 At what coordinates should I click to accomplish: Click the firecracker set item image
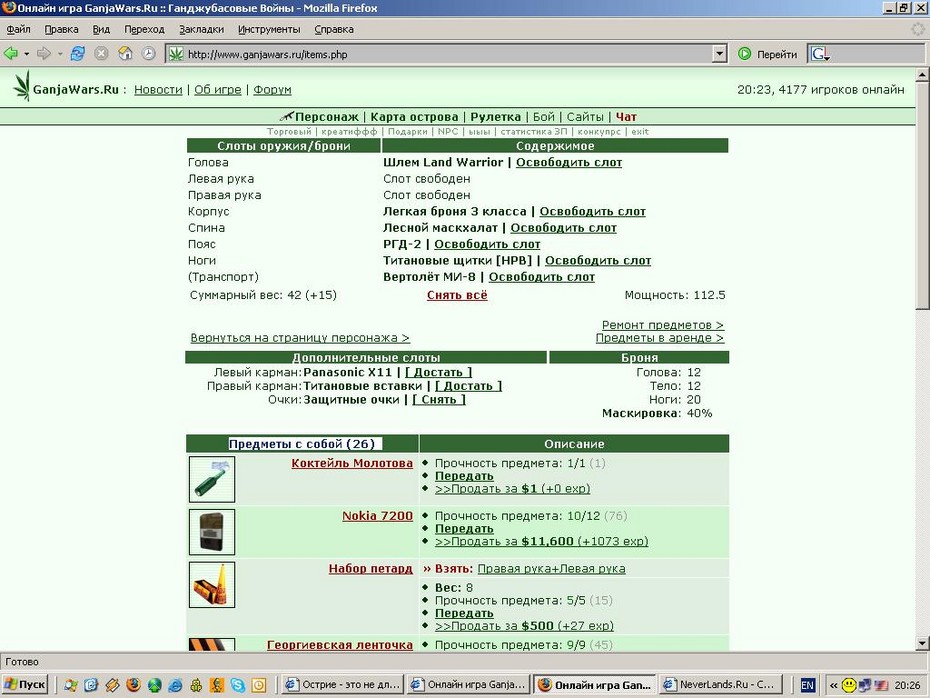coord(212,585)
